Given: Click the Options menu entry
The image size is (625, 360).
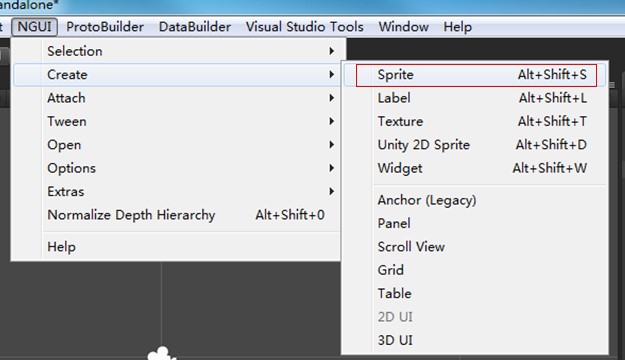Looking at the screenshot, I should click(176, 168).
